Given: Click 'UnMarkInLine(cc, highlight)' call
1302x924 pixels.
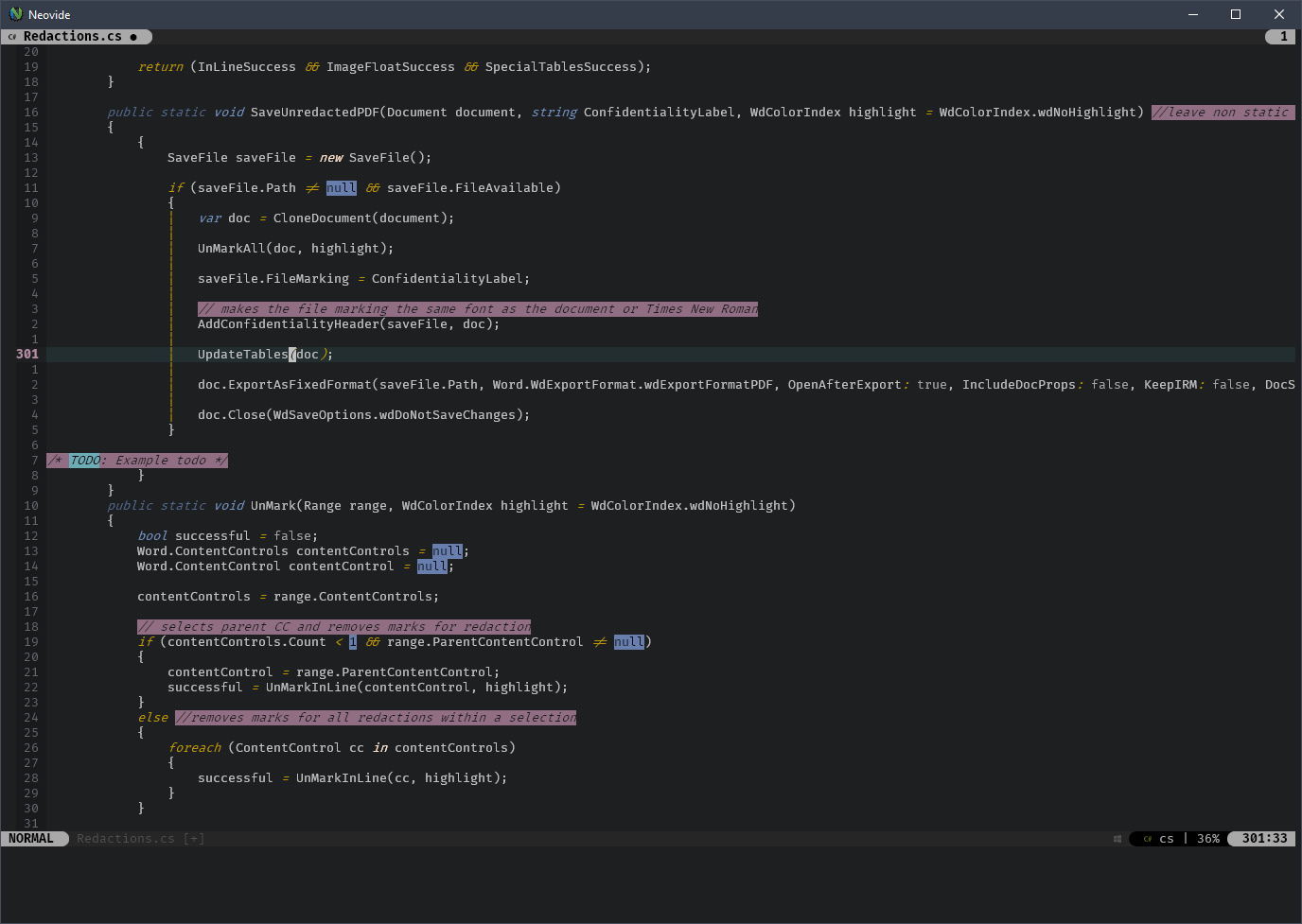Looking at the screenshot, I should click(397, 778).
